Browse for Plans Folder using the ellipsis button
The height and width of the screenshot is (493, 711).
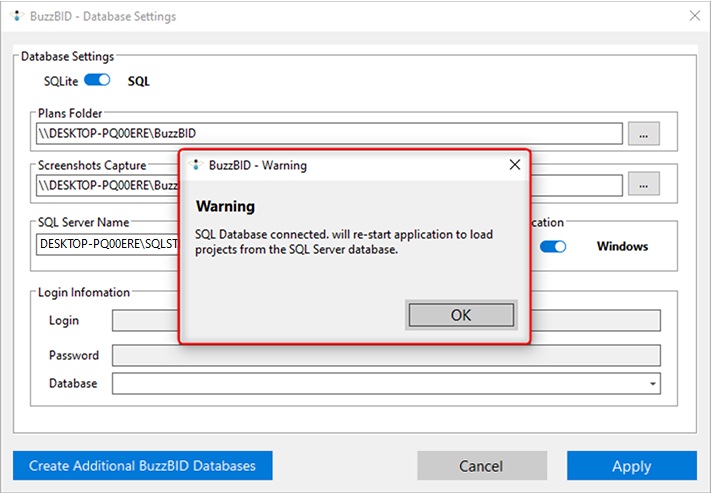[x=643, y=133]
